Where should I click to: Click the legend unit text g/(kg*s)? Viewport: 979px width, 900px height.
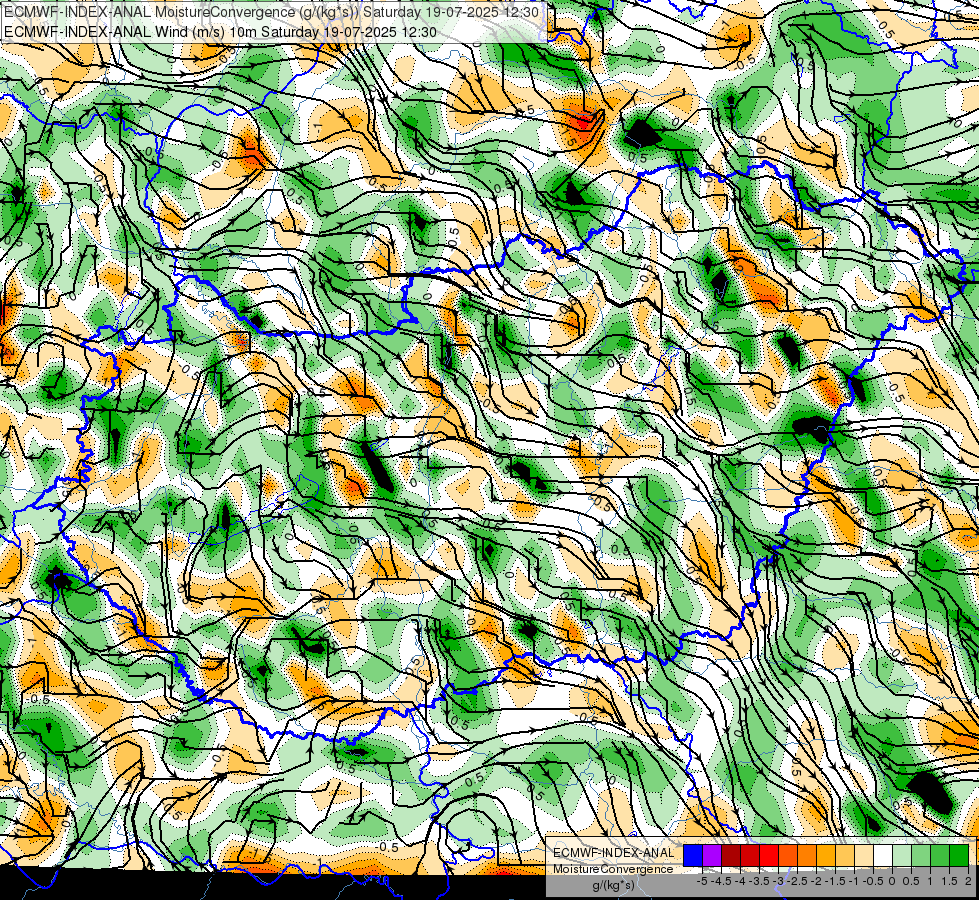(x=613, y=886)
